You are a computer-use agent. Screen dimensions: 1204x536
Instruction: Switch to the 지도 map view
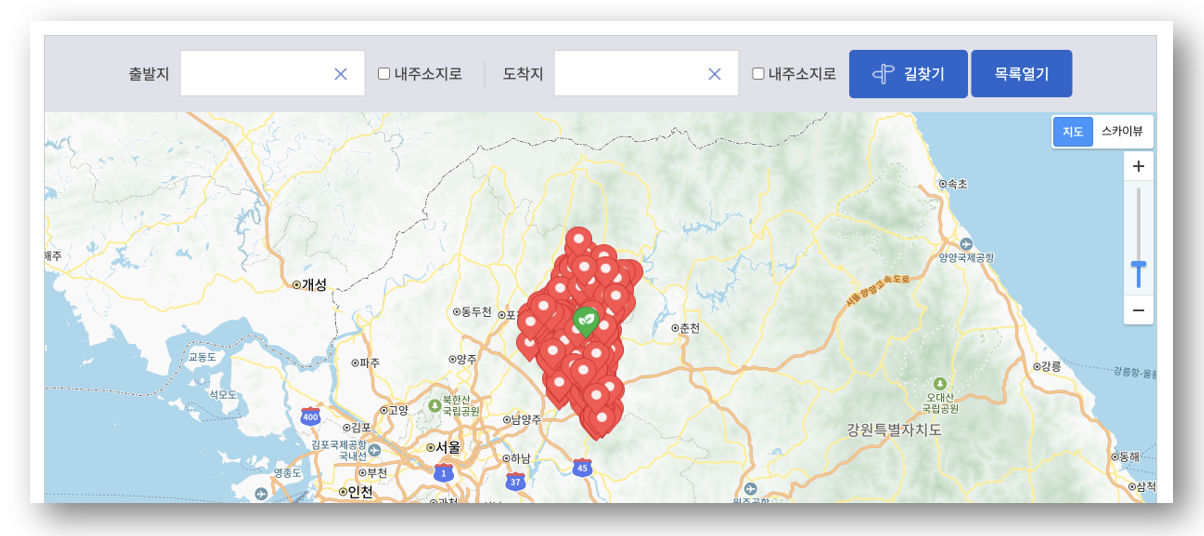click(x=1073, y=131)
